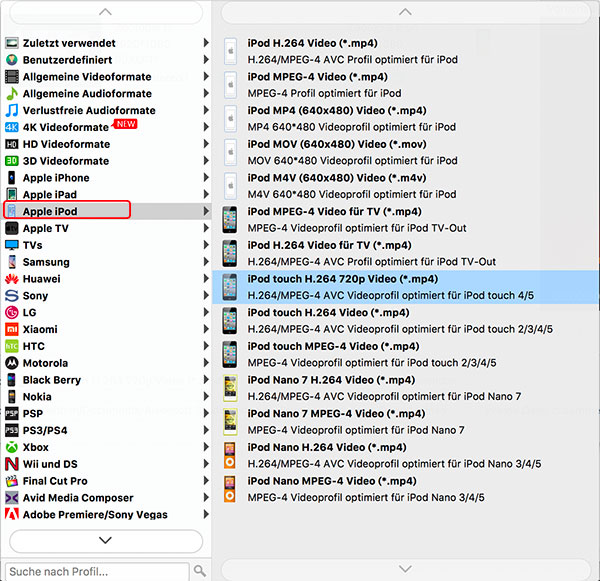The width and height of the screenshot is (600, 581).
Task: Click the search magnifier icon
Action: [200, 571]
